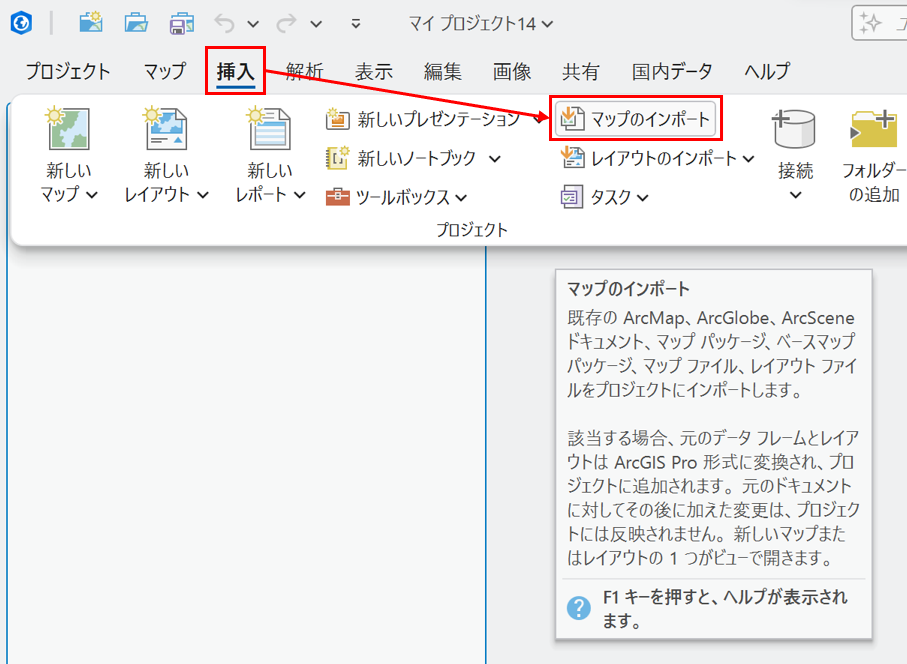
Task: Select the 挿入 ribbon tab
Action: pos(235,71)
